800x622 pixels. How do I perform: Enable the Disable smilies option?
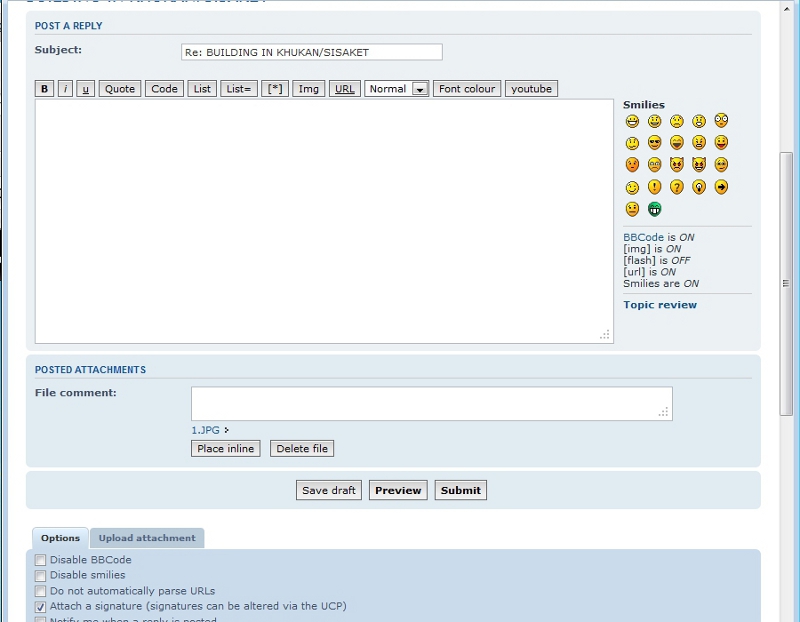coord(41,575)
